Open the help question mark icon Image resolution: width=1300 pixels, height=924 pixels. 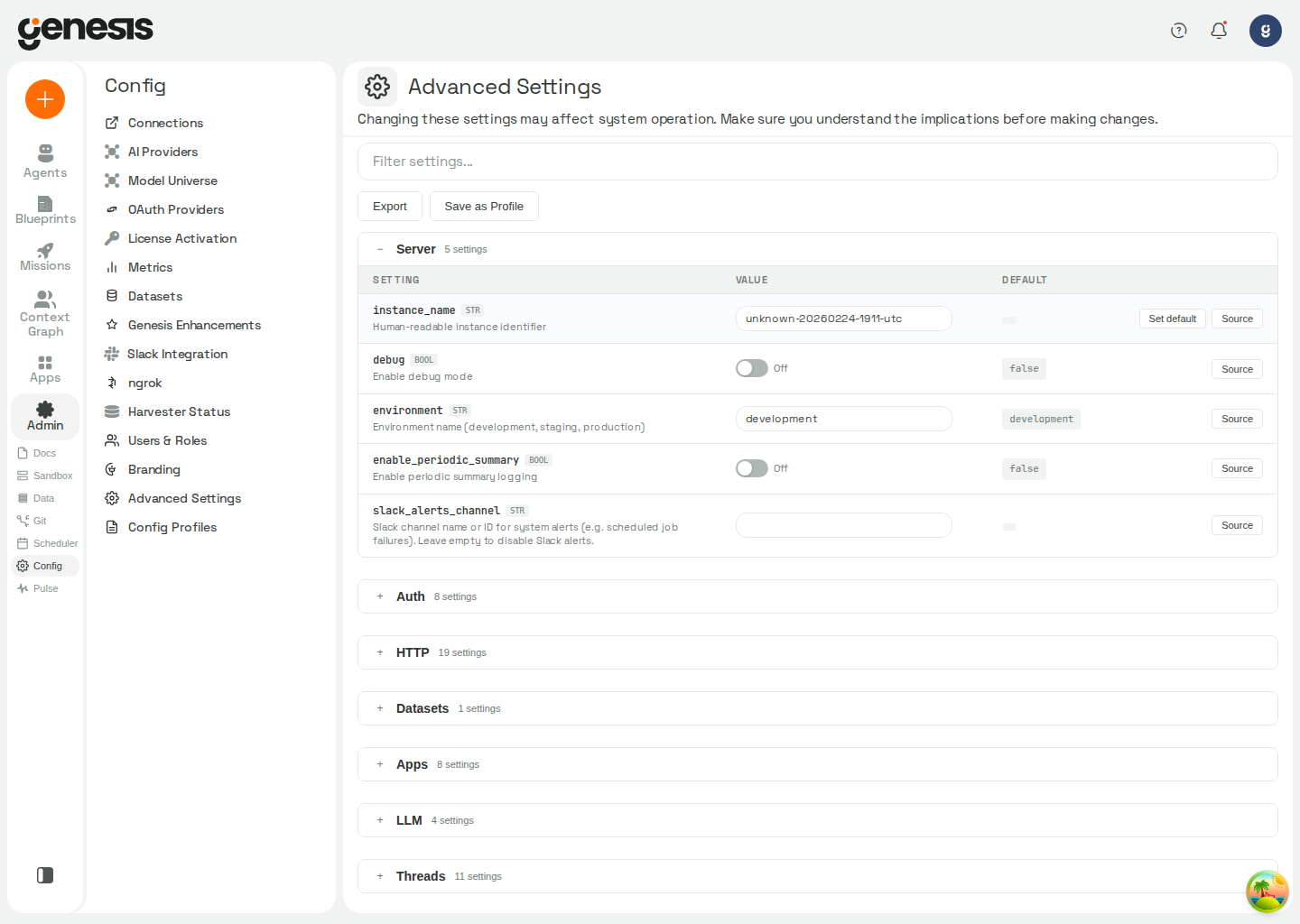[x=1178, y=31]
